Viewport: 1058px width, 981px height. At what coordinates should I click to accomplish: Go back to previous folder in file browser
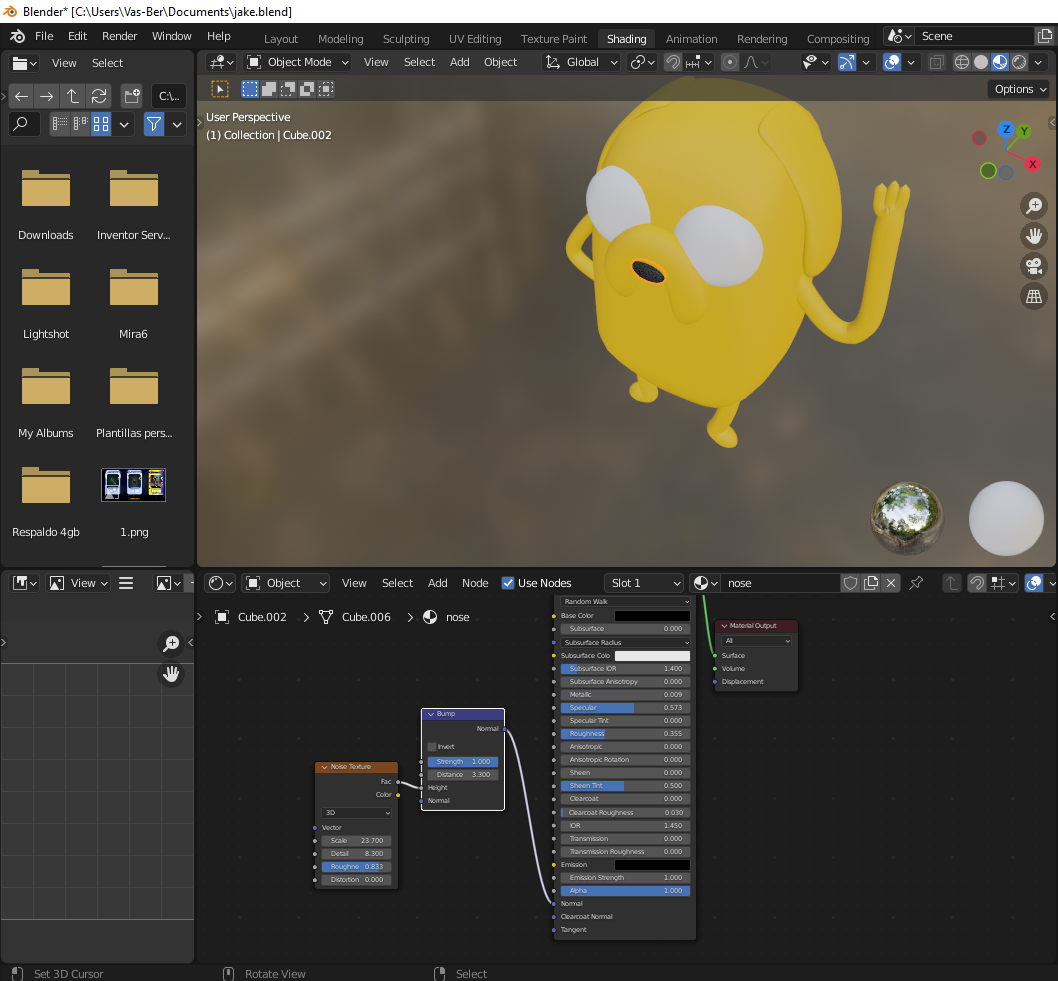[22, 96]
